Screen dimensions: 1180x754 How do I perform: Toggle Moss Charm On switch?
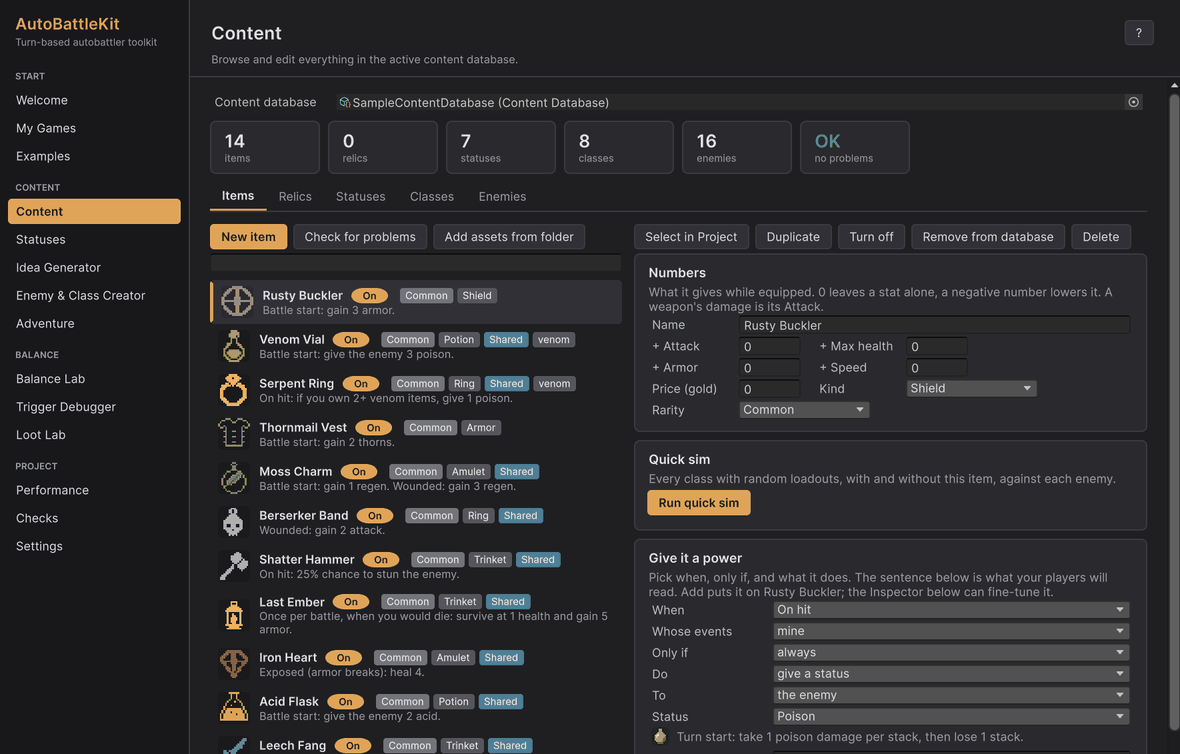358,472
